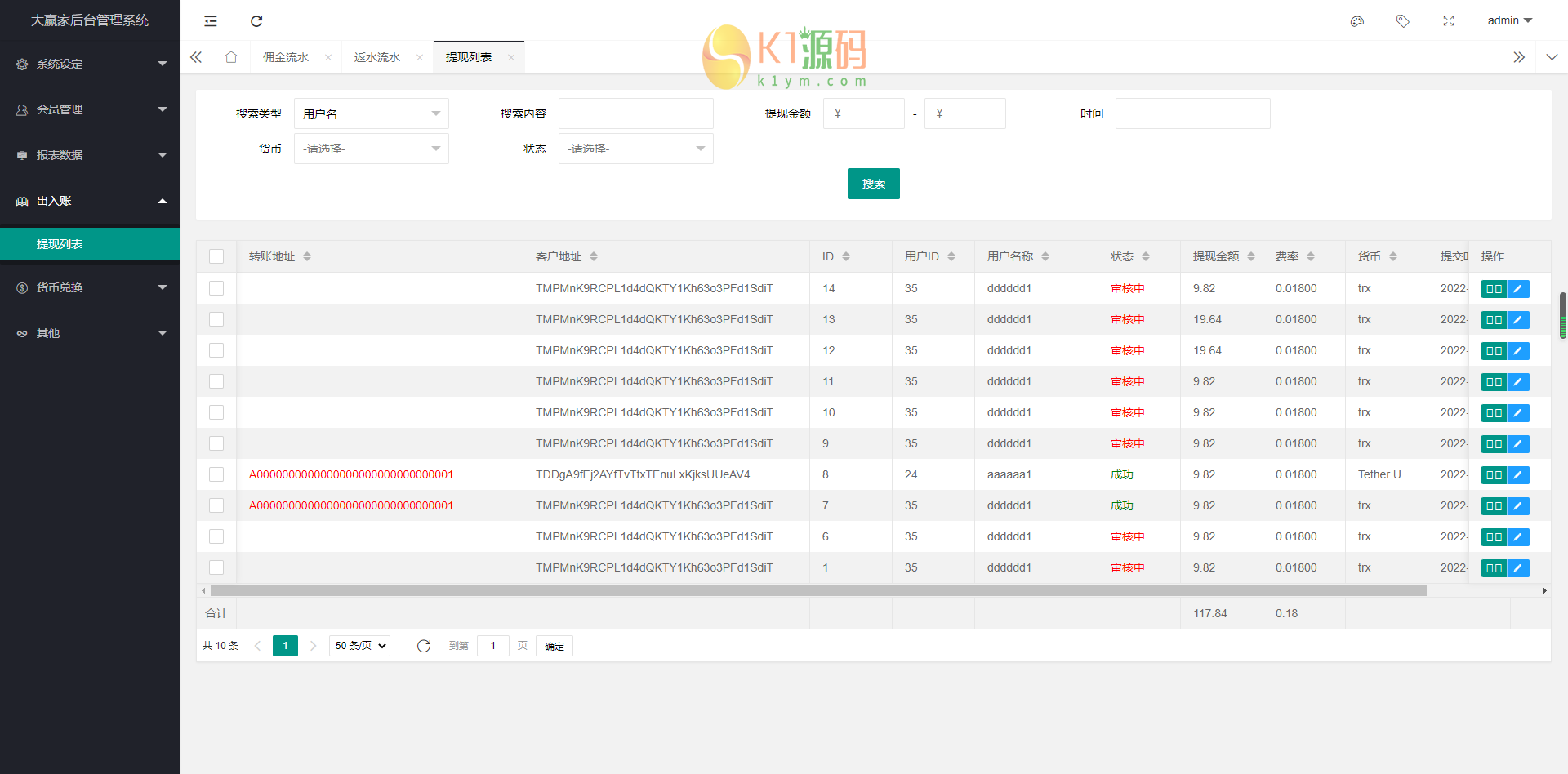Screen dimensions: 1568x774
Task: Go to the home tab icon
Action: click(x=231, y=57)
